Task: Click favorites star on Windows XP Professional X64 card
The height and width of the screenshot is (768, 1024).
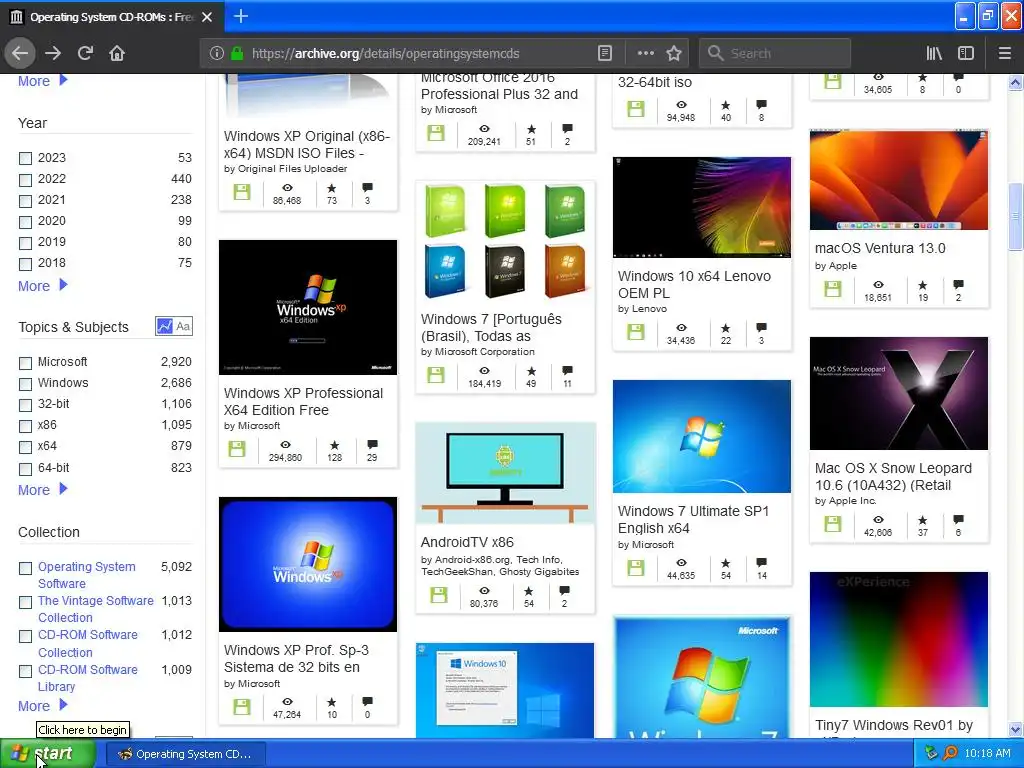Action: [x=334, y=445]
